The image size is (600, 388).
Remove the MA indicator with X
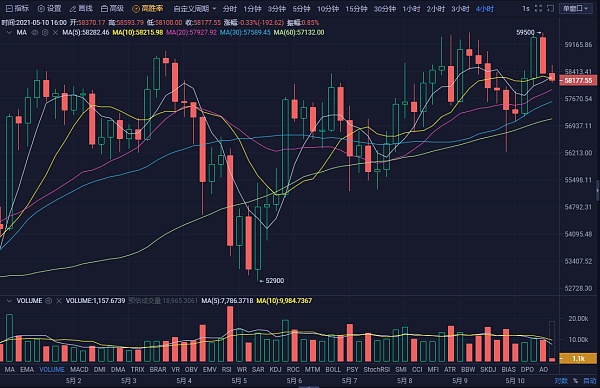click(55, 33)
